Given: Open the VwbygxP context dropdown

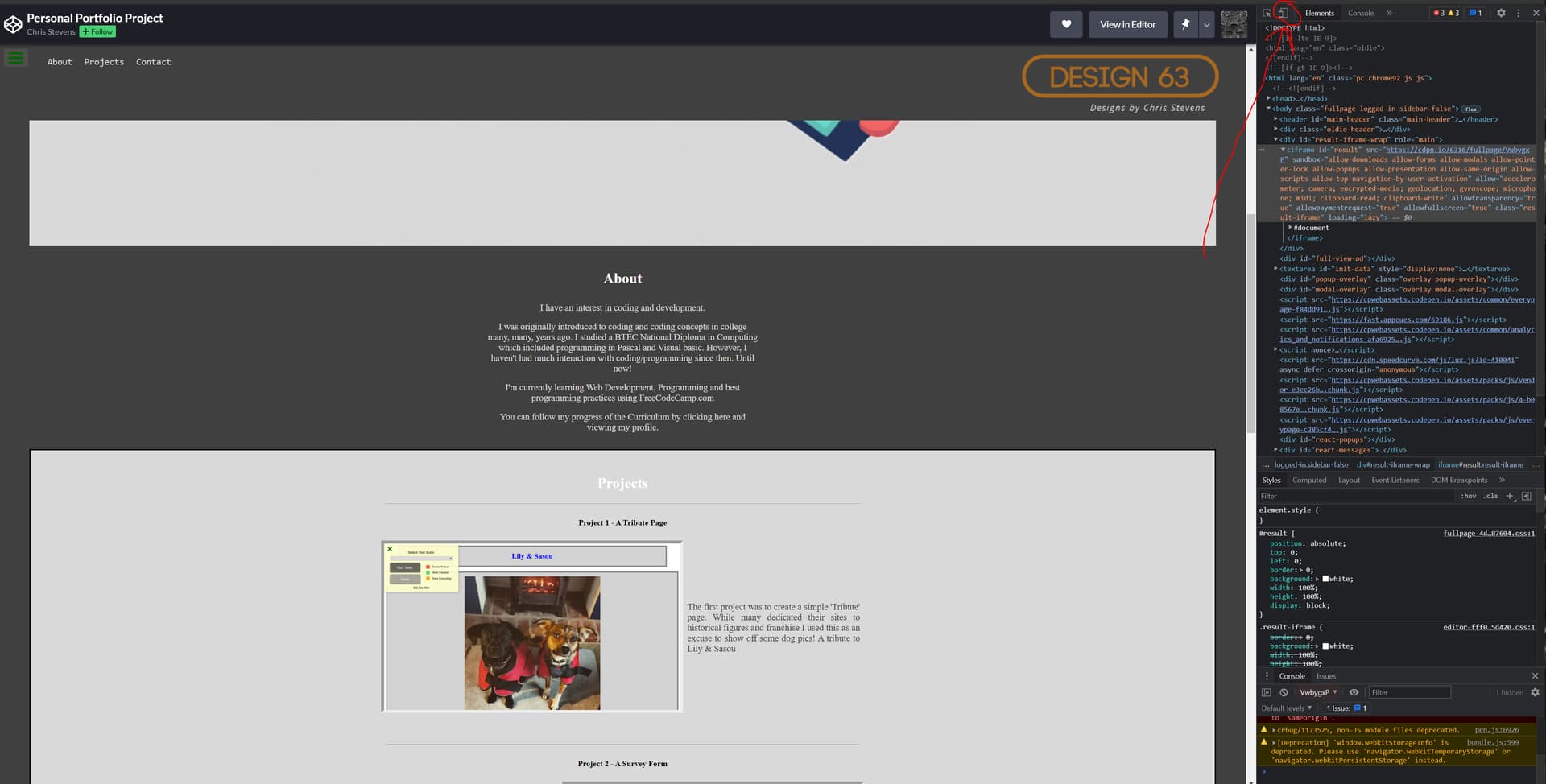Looking at the screenshot, I should [1318, 692].
